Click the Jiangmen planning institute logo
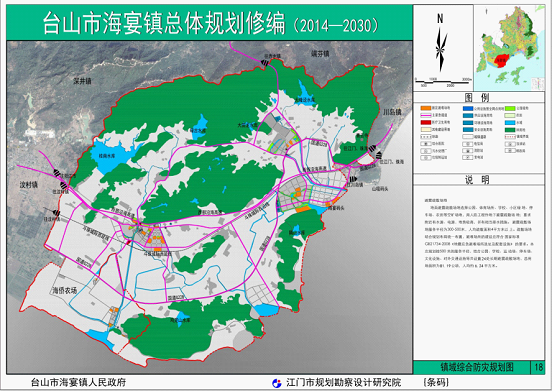Image resolution: width=552 pixels, height=391 pixels. point(277,383)
